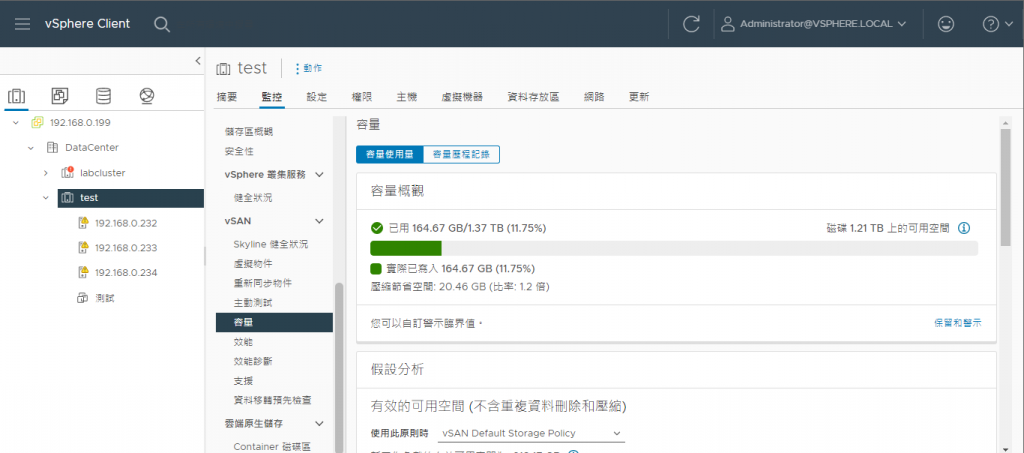Open 效能 under vSAN
This screenshot has height=453, width=1024.
click(x=243, y=342)
